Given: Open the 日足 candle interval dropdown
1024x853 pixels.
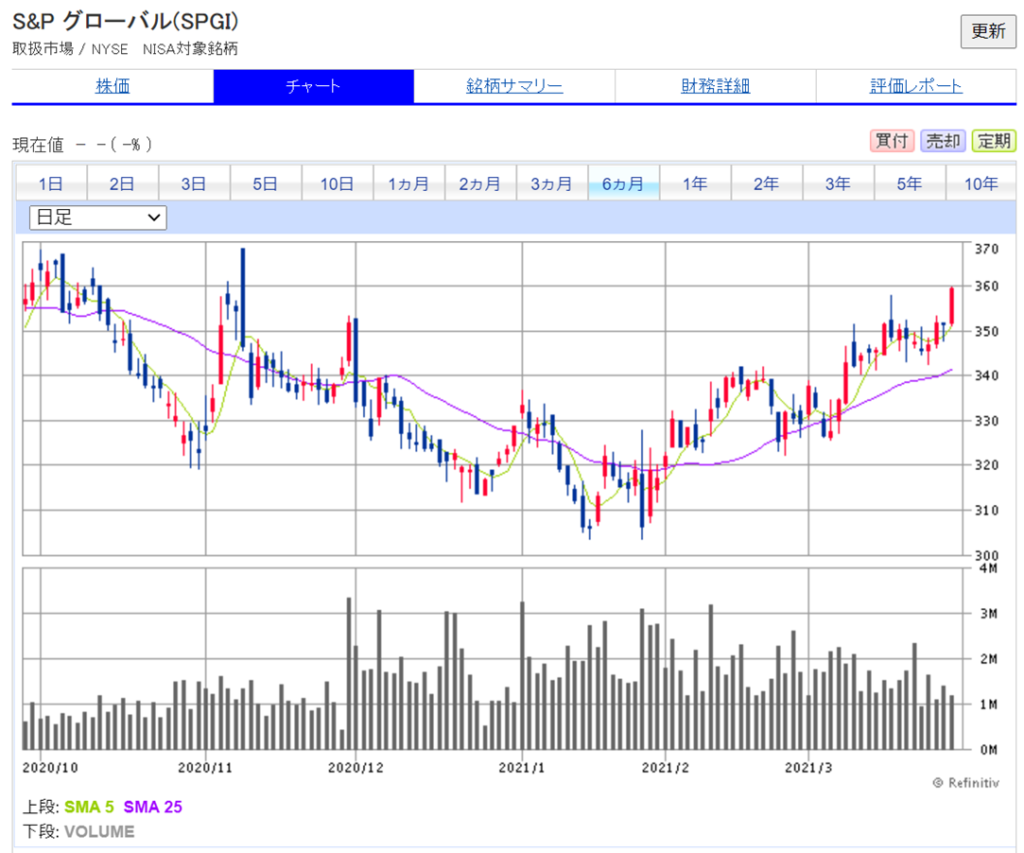Looking at the screenshot, I should point(98,217).
